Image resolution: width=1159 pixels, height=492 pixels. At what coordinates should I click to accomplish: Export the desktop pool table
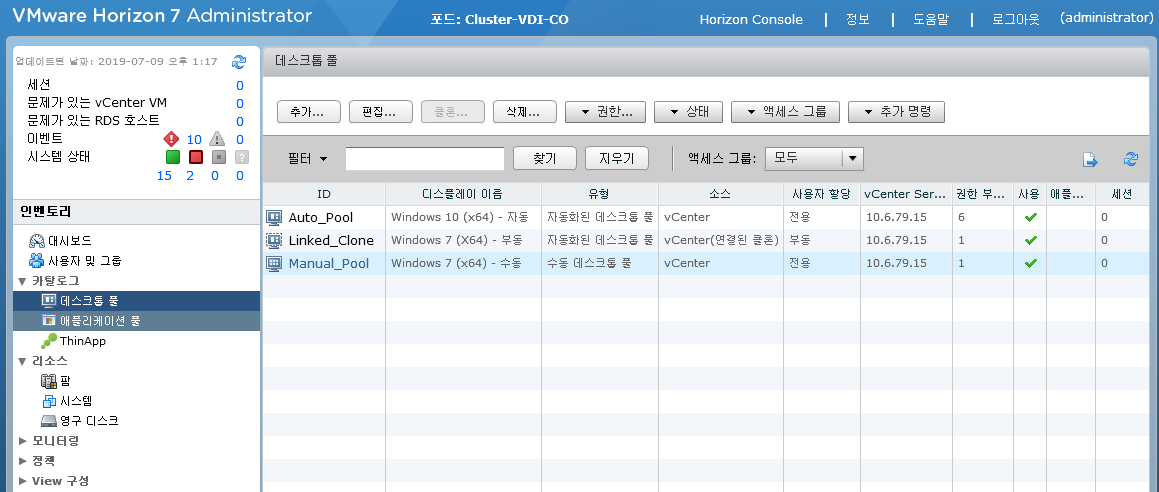(x=1090, y=159)
